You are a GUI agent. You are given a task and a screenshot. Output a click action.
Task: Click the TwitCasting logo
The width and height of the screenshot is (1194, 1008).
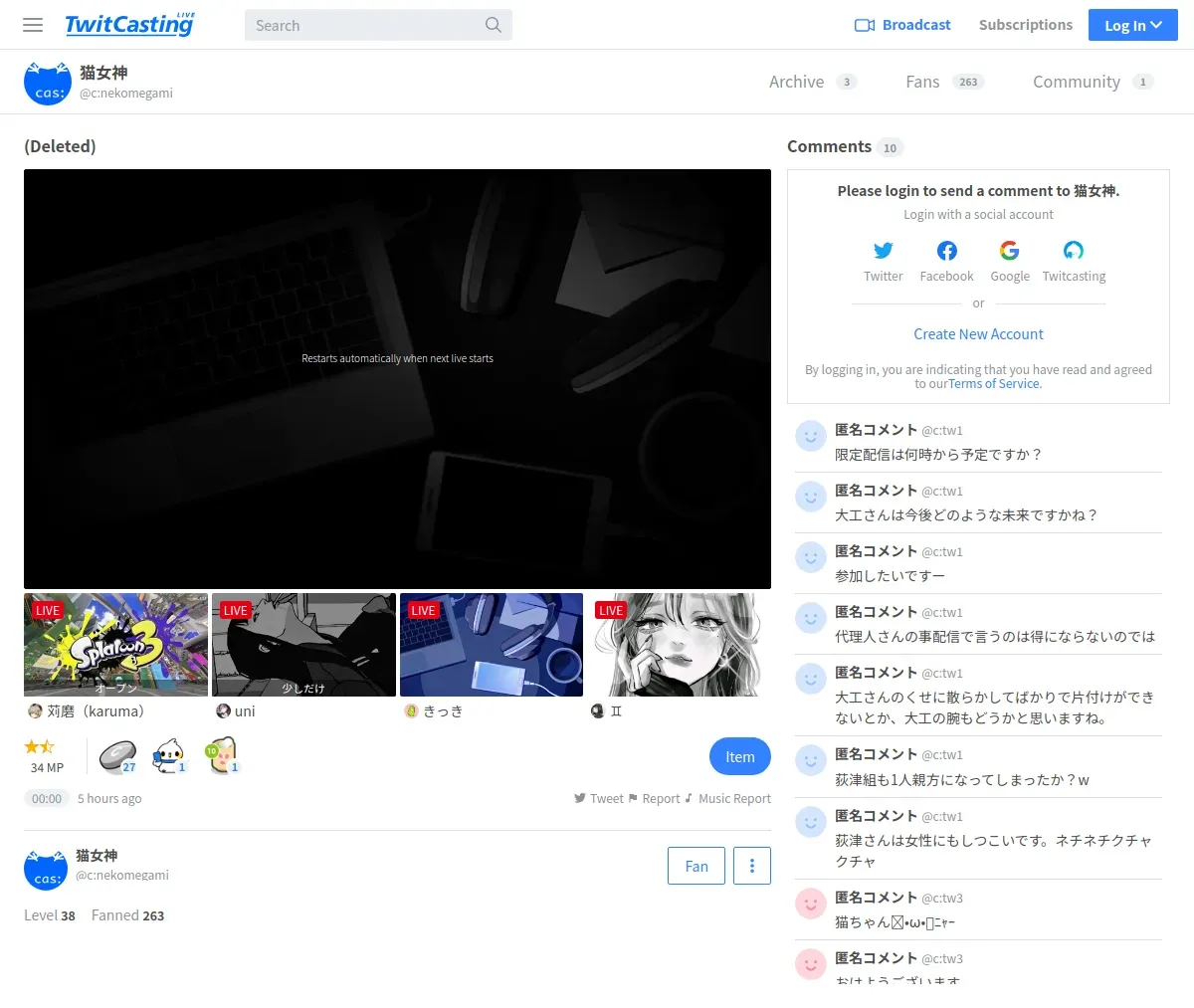tap(129, 24)
